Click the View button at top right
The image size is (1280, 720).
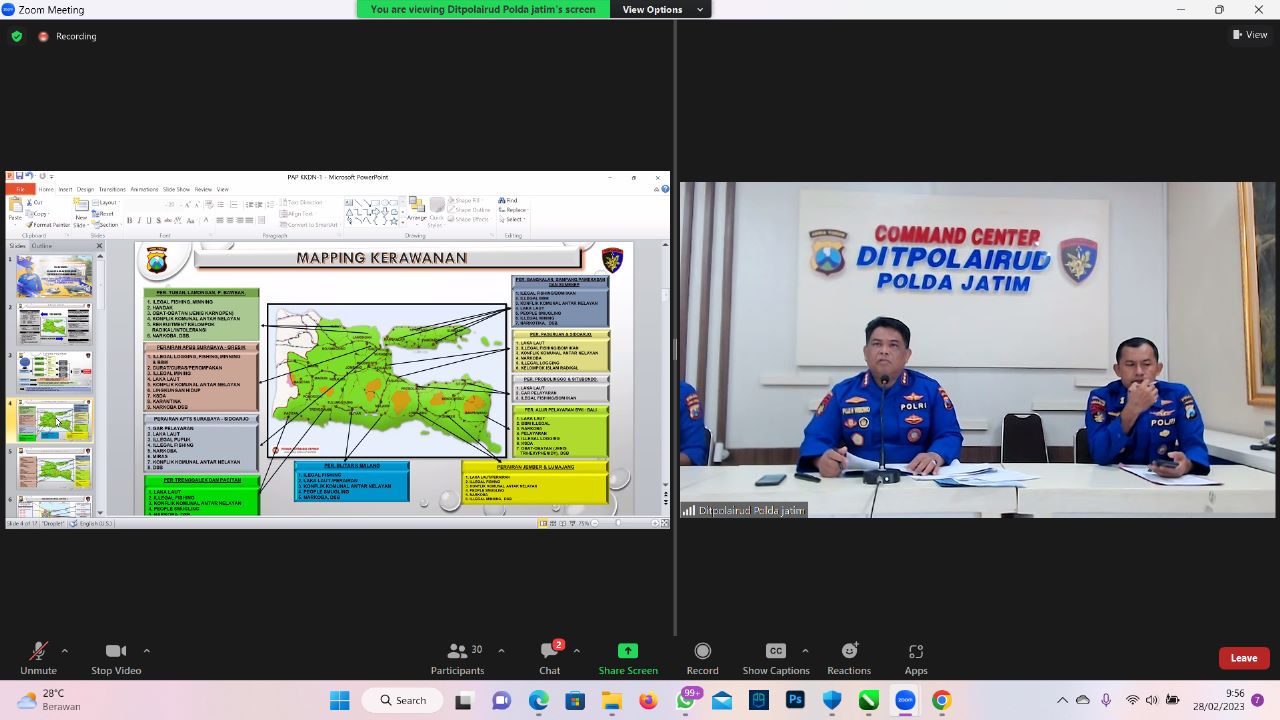point(1250,35)
